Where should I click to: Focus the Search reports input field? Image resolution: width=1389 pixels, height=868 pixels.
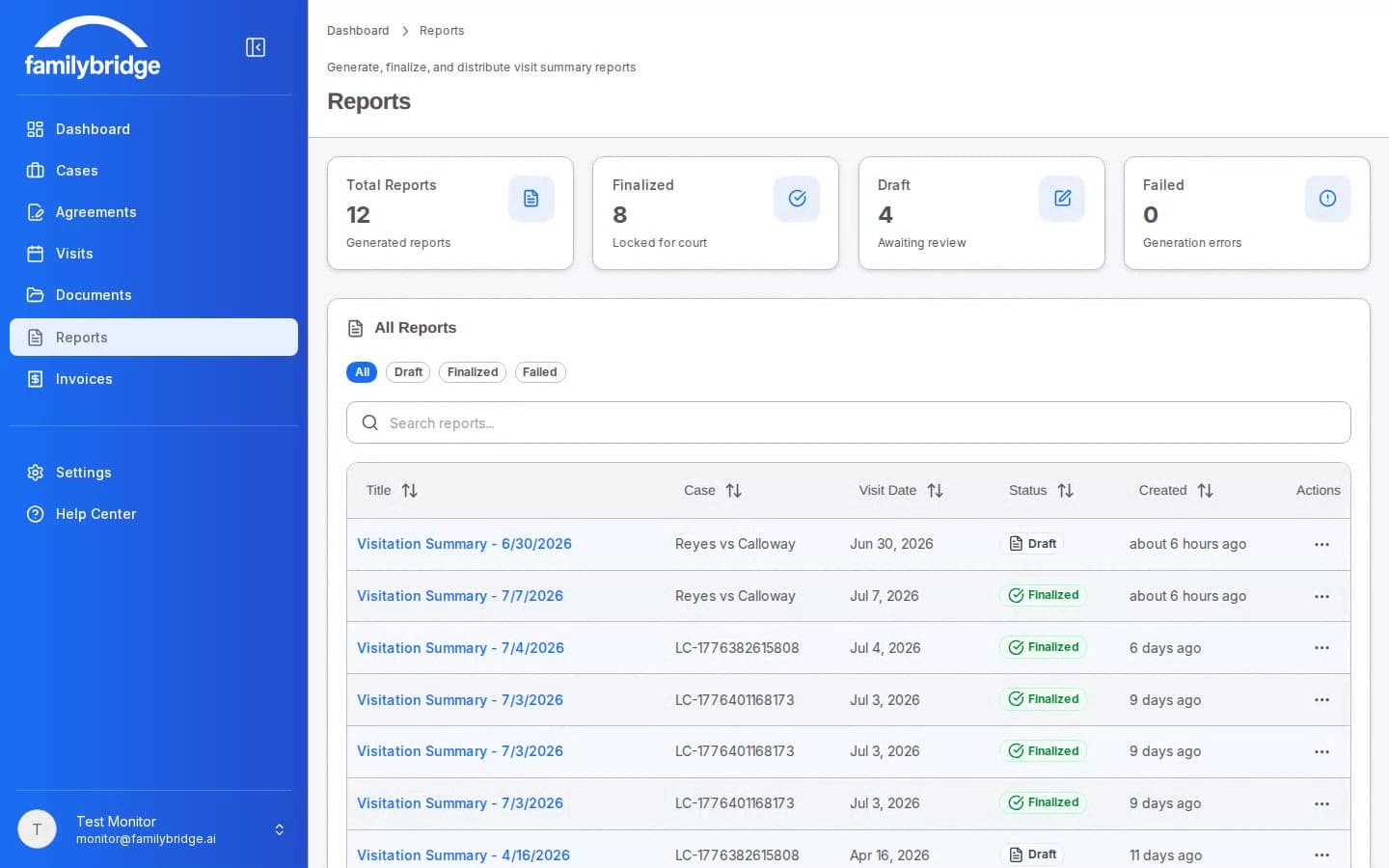click(849, 422)
